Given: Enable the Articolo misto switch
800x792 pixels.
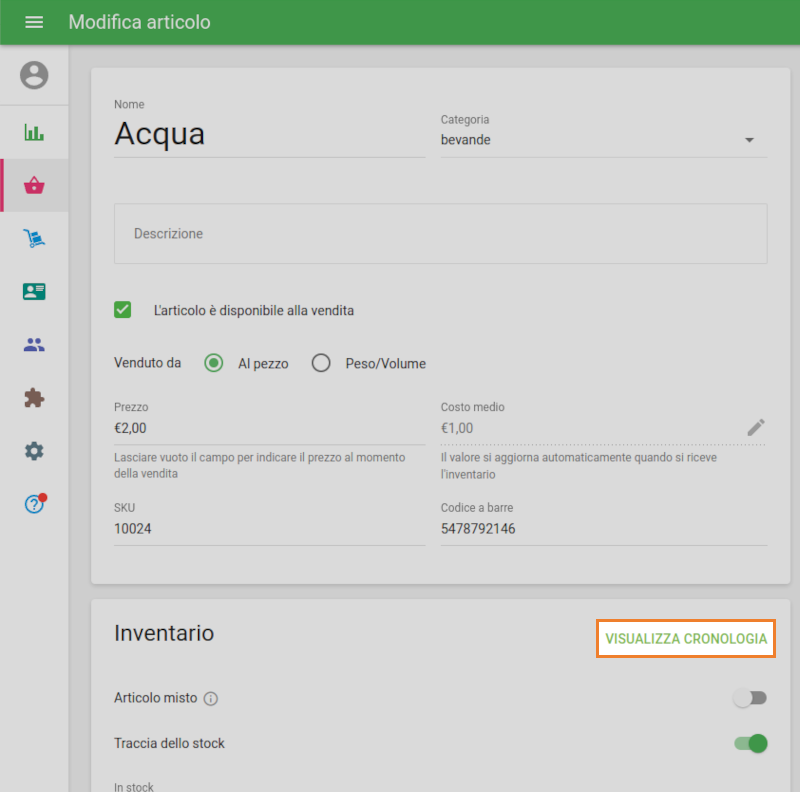Looking at the screenshot, I should 750,698.
